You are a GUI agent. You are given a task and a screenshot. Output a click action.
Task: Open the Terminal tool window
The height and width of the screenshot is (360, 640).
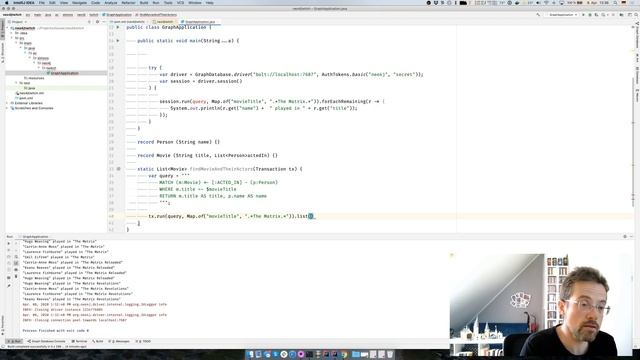pos(79,341)
